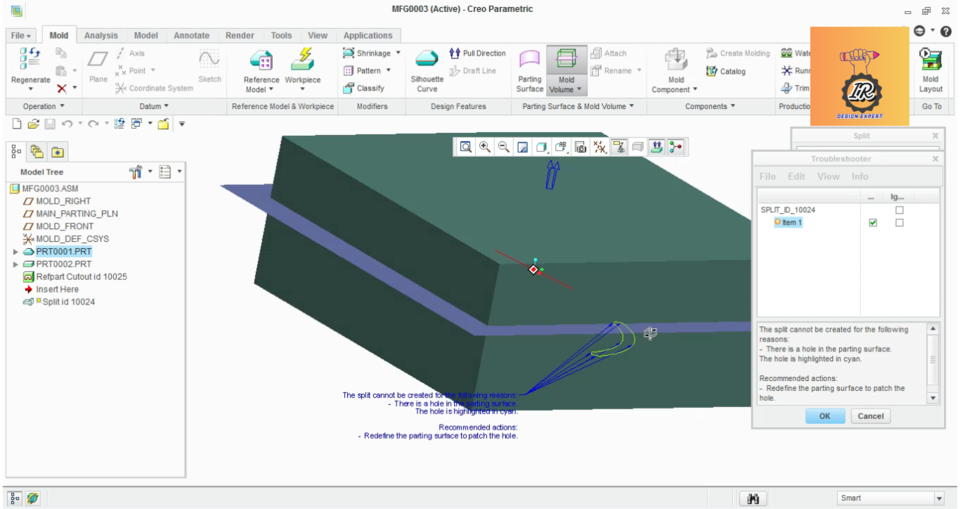Expand the Datum group dropdown
Viewport: 960px width, 509px height.
(154, 106)
